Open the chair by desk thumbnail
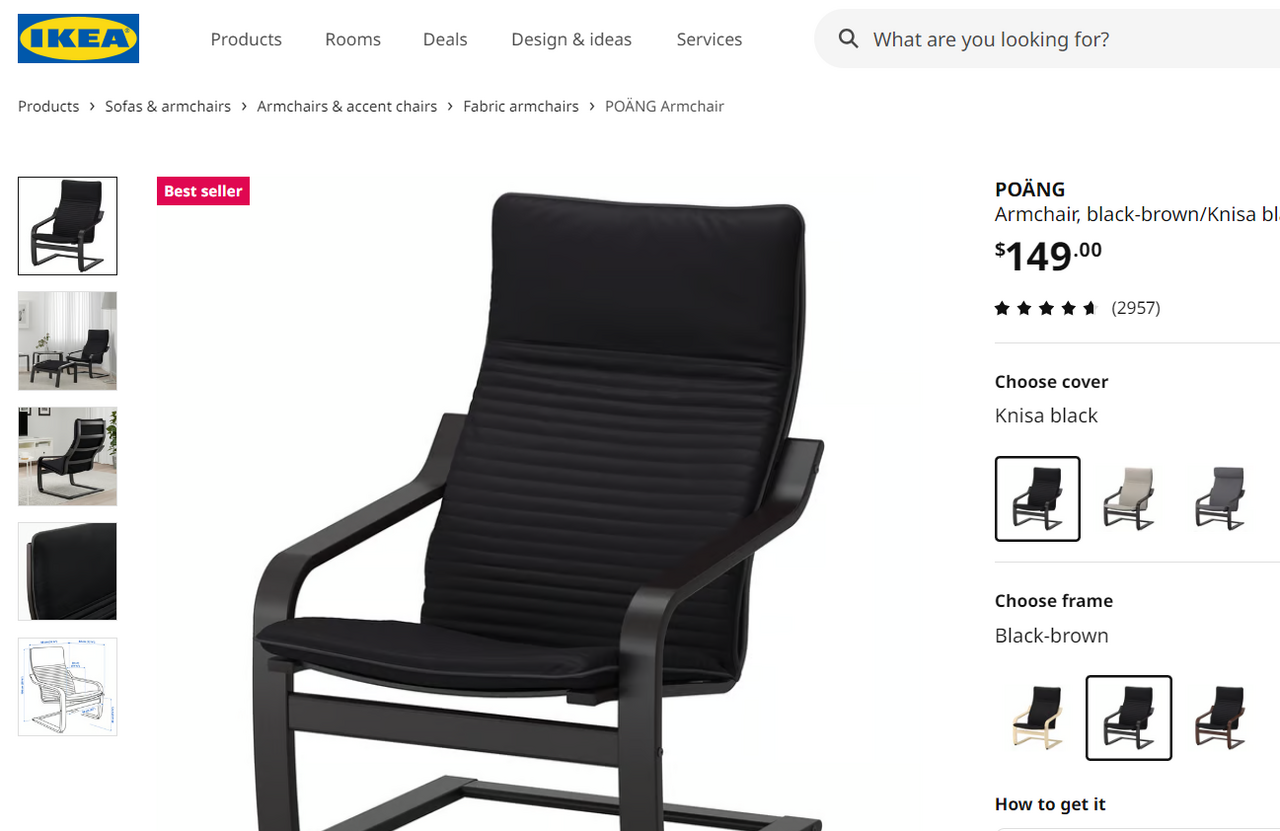Screen dimensions: 1280x831 coord(68,456)
